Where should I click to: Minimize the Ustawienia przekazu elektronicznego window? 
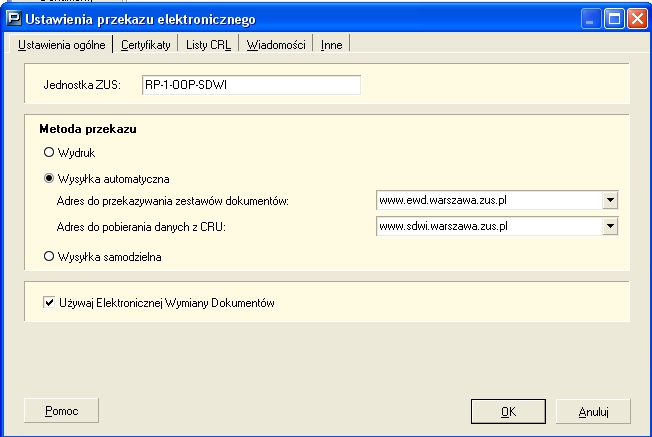pos(593,19)
